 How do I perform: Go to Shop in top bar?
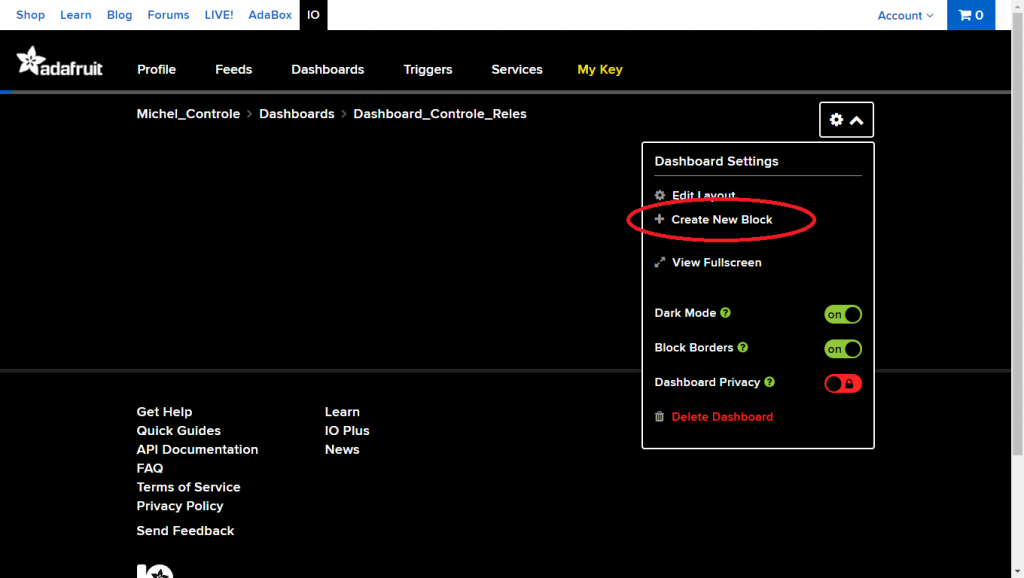pyautogui.click(x=30, y=15)
